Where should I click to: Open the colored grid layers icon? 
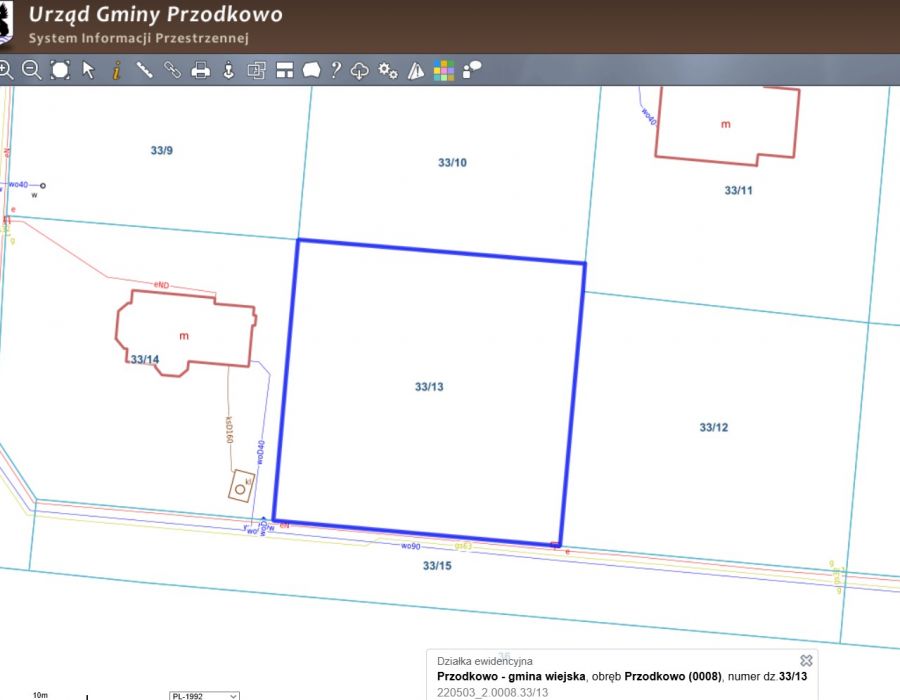pyautogui.click(x=444, y=70)
